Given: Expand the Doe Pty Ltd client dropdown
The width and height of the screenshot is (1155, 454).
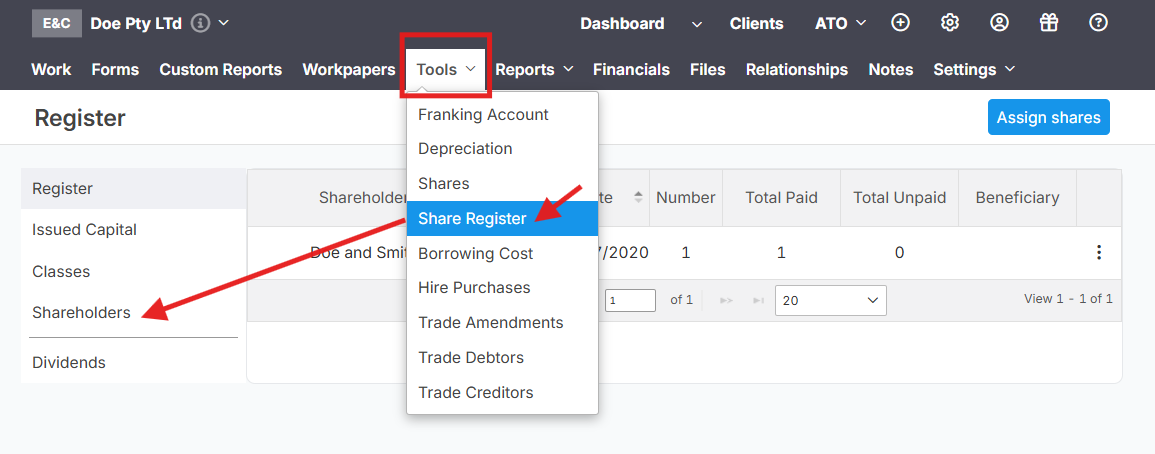Looking at the screenshot, I should [x=224, y=23].
